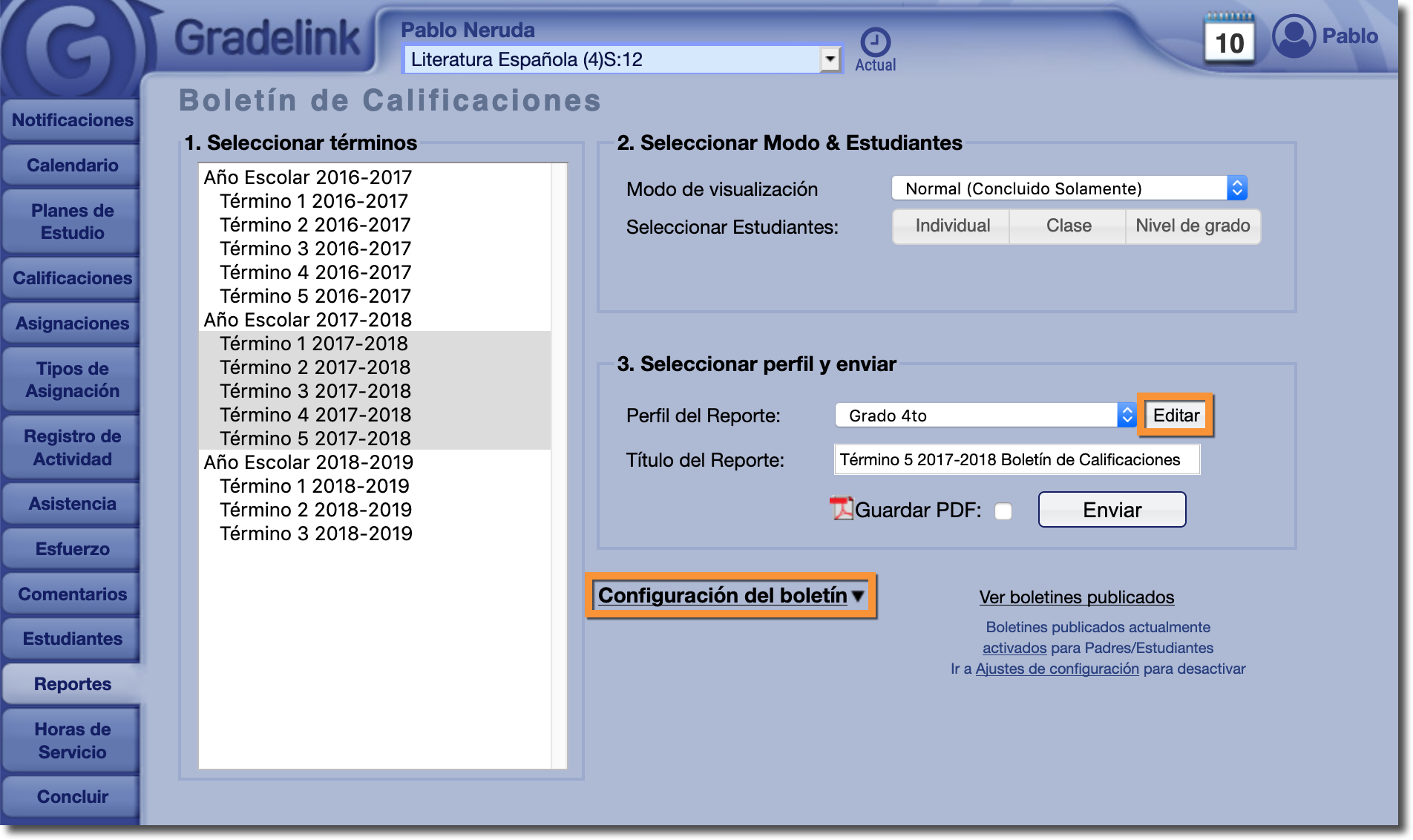Viewport: 1413px width, 840px height.
Task: Click the PDF icon beside Guardar PDF
Action: [841, 509]
